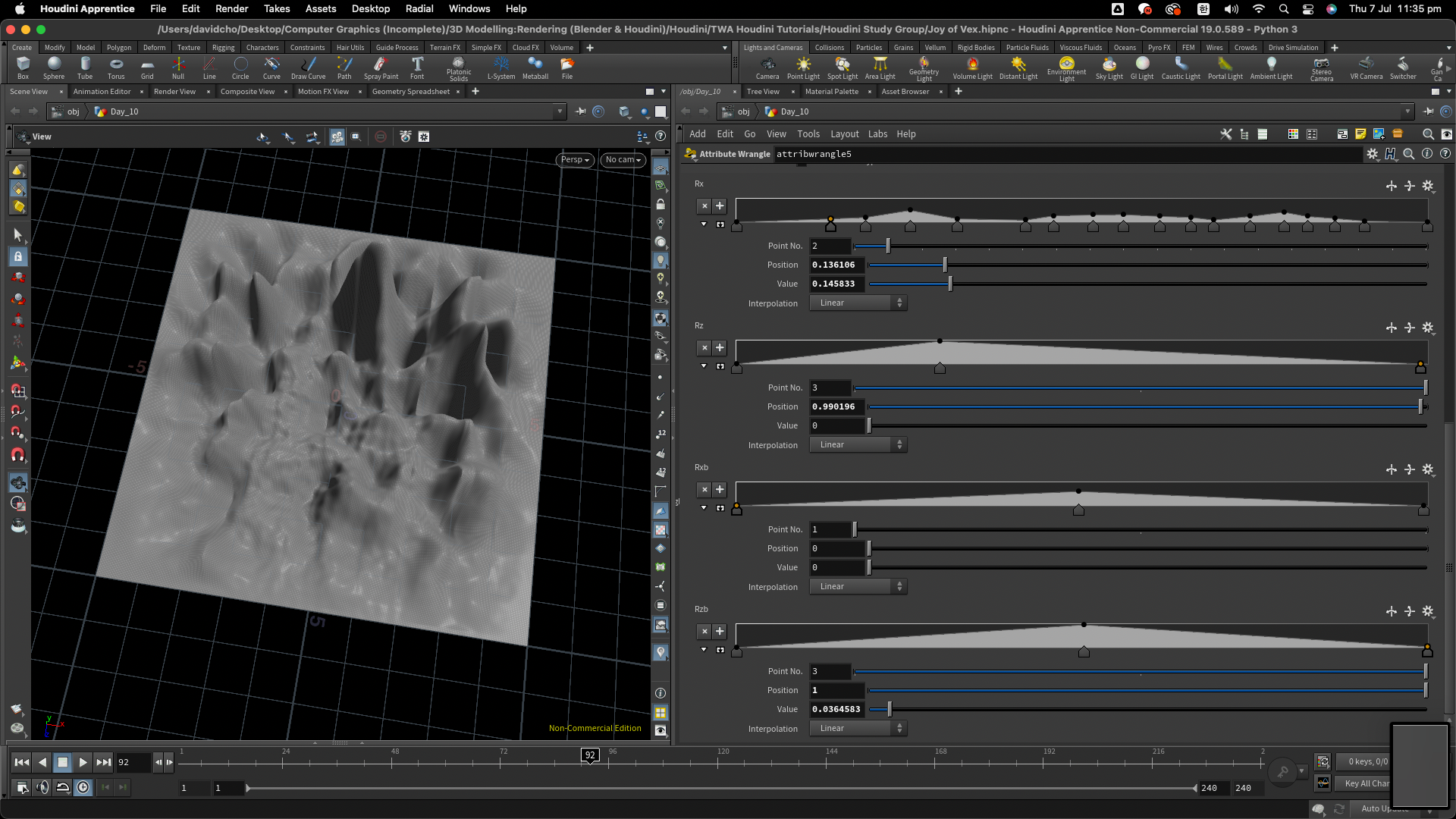Toggle pin on network editor path bar
1456x819 pixels.
coord(1428,111)
